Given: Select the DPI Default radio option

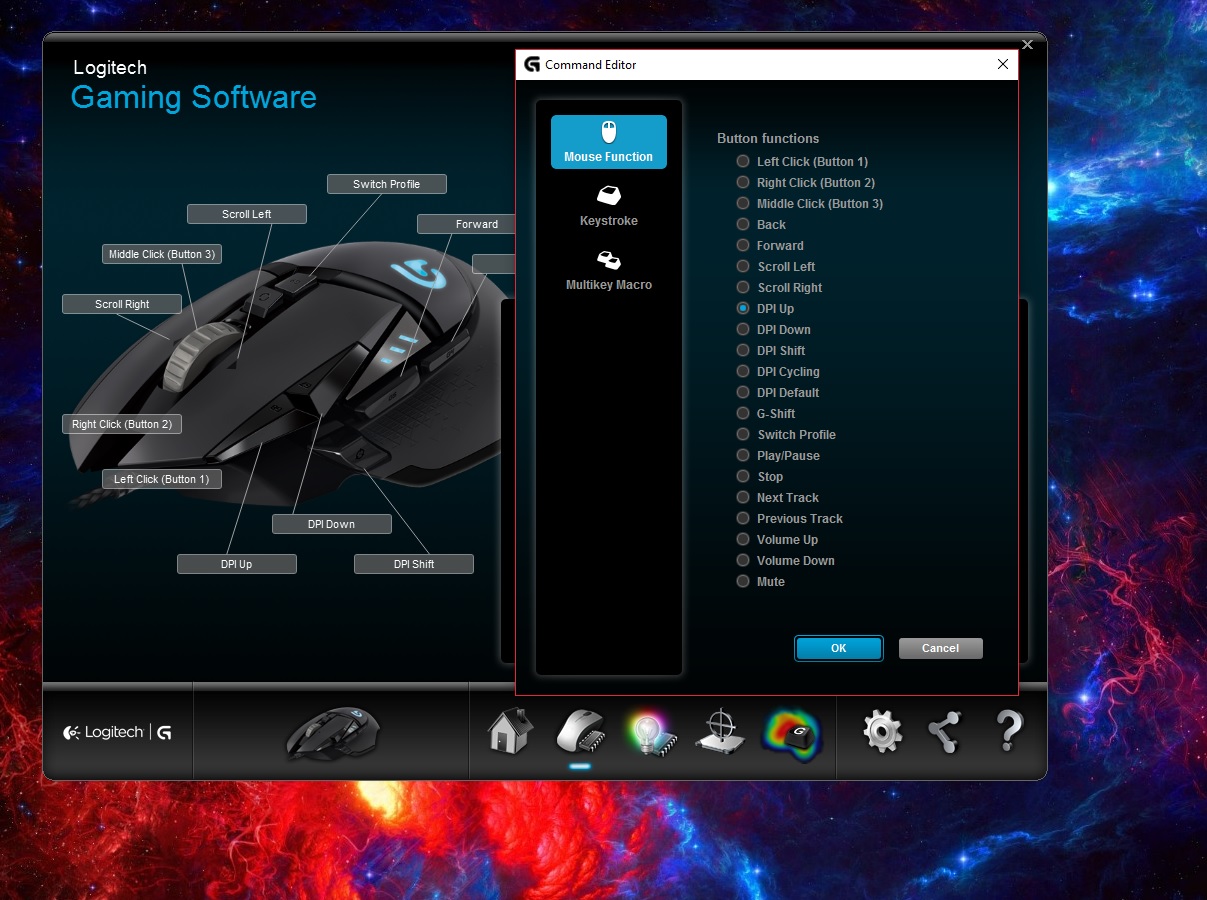Looking at the screenshot, I should tap(743, 392).
